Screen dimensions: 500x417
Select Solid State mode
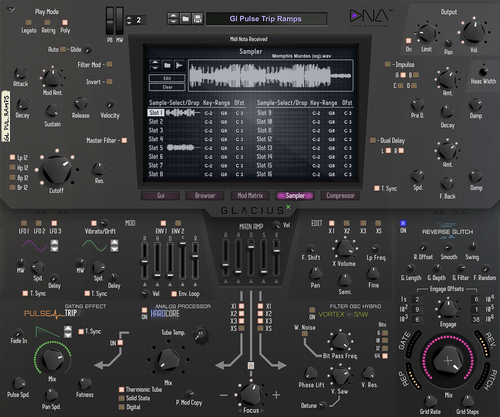tap(122, 398)
